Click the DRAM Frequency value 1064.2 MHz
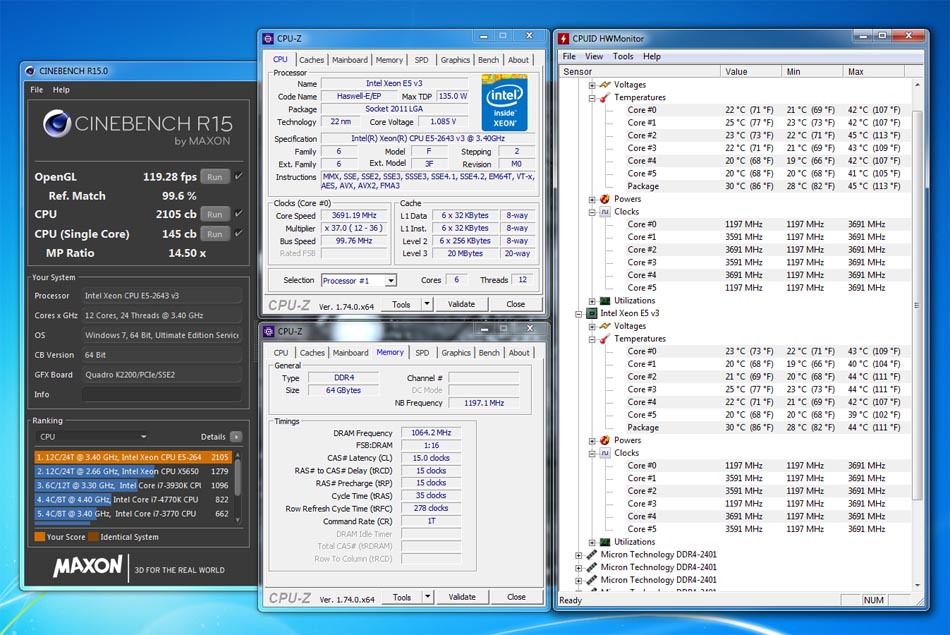950x635 pixels. (x=431, y=433)
